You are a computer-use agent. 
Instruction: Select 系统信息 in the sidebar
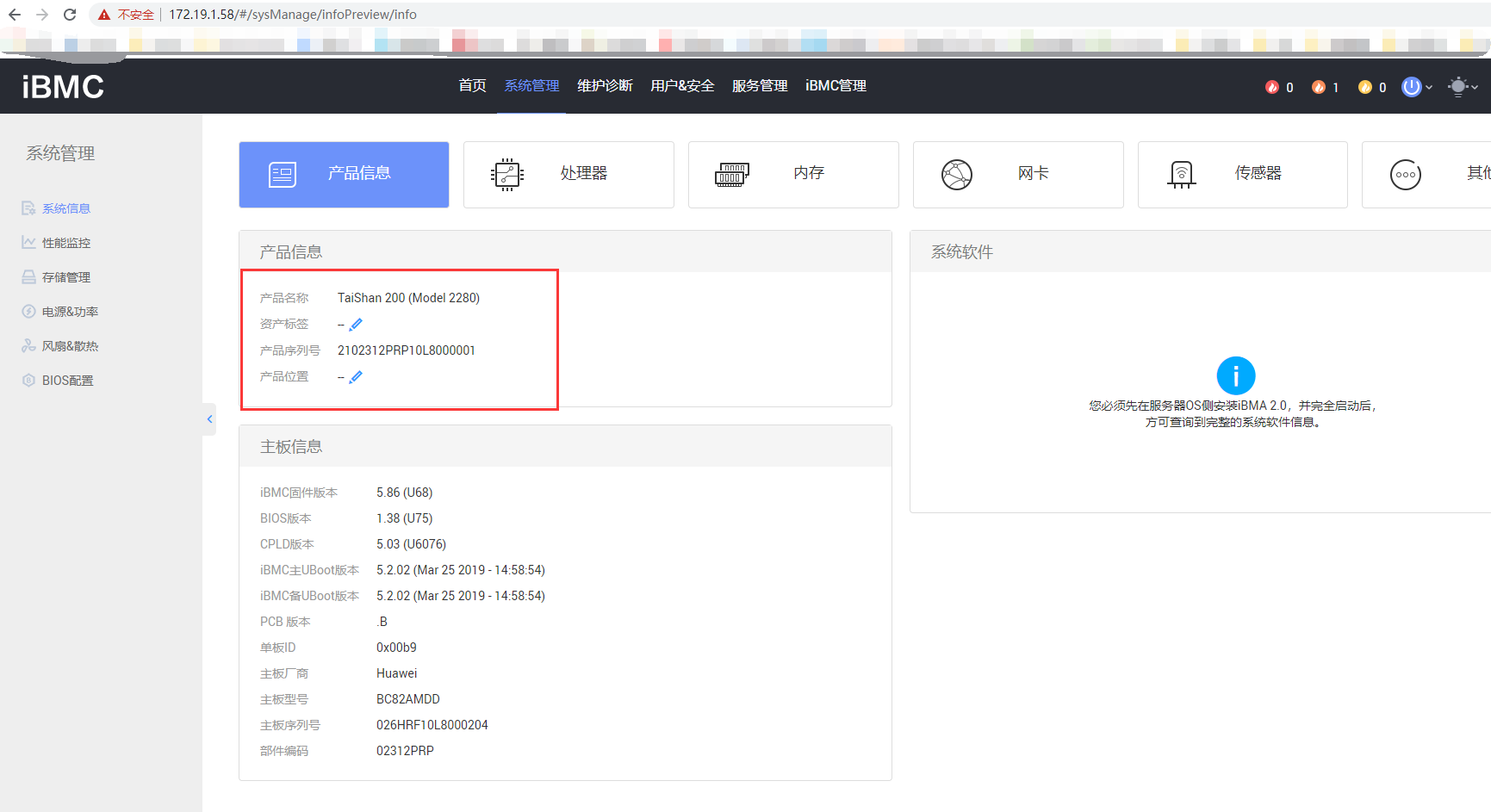[66, 208]
